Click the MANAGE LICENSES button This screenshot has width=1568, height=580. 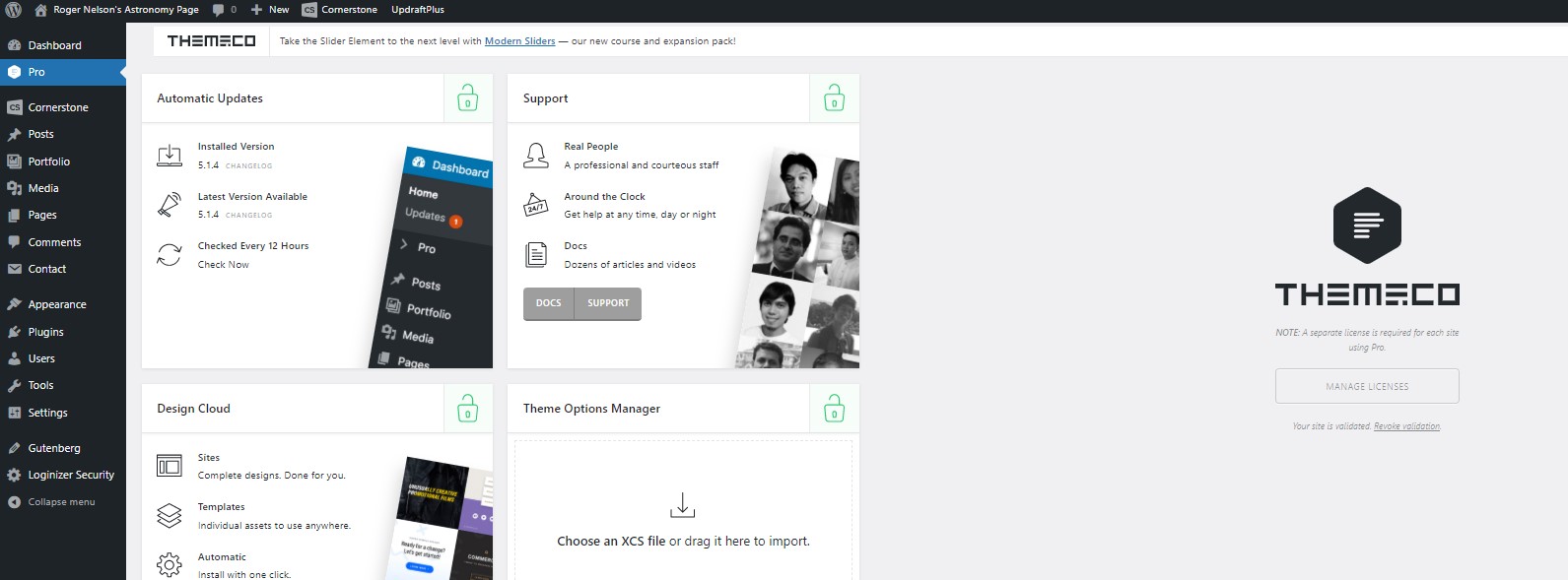[x=1367, y=386]
